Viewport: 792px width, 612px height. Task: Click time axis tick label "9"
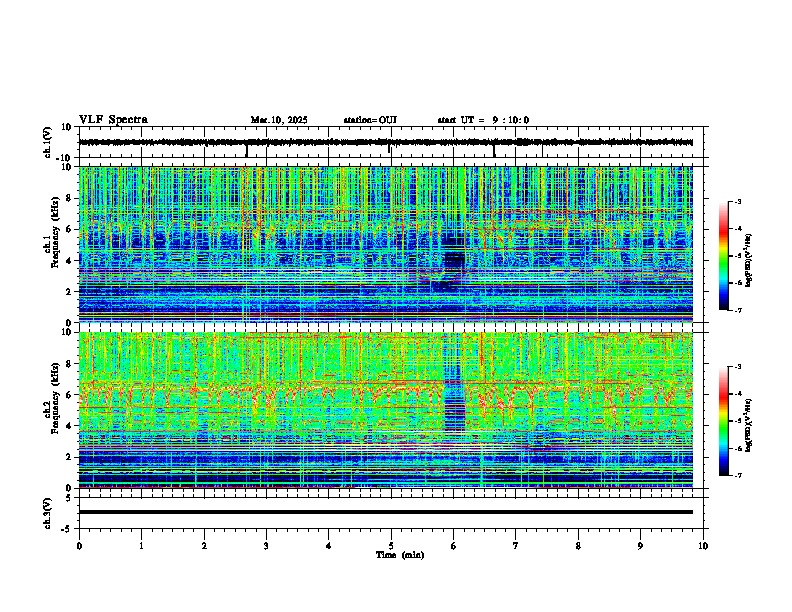tap(640, 546)
